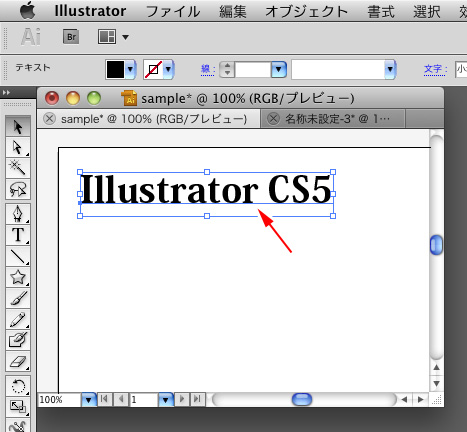
Task: Click the no-stroke color swatch
Action: click(x=153, y=69)
